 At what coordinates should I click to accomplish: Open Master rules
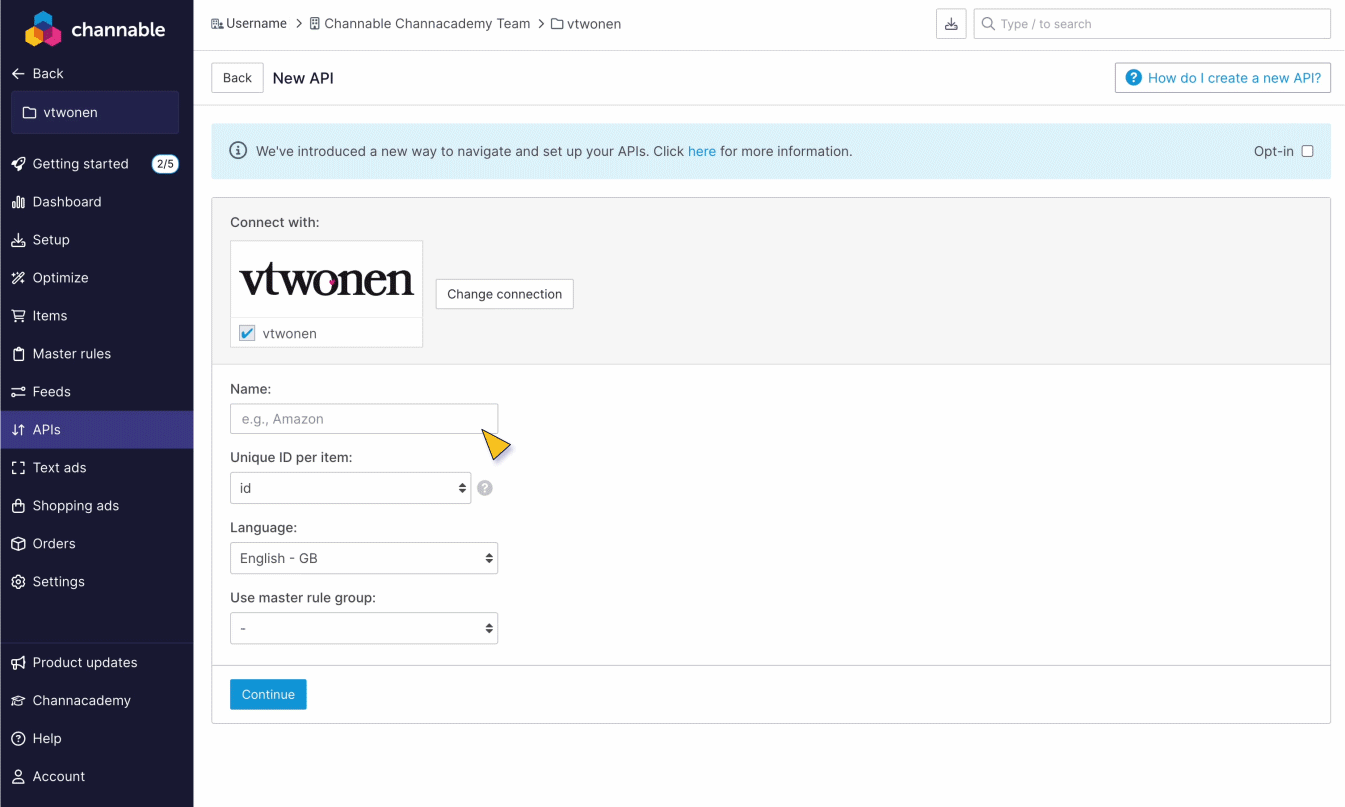click(x=72, y=354)
